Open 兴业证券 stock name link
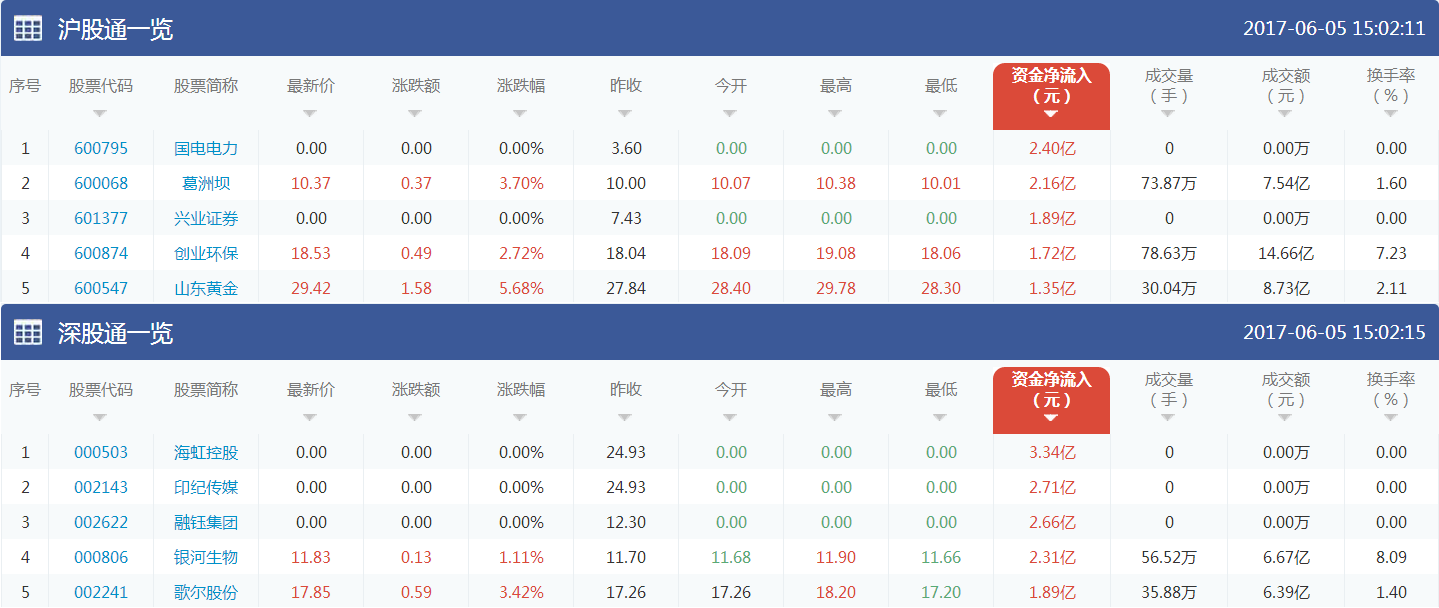Viewport: 1439px width, 608px height. click(206, 218)
